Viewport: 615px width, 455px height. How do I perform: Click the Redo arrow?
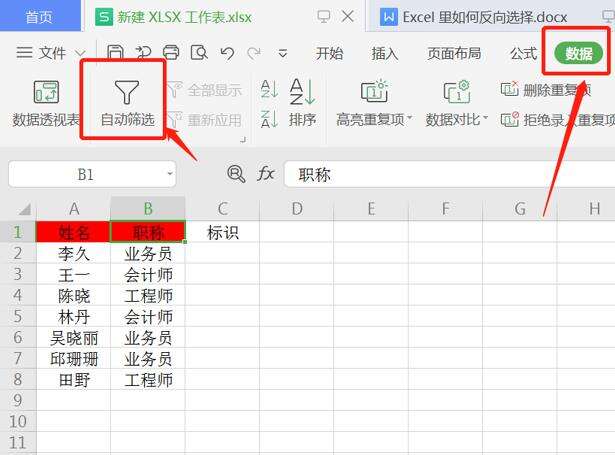255,53
